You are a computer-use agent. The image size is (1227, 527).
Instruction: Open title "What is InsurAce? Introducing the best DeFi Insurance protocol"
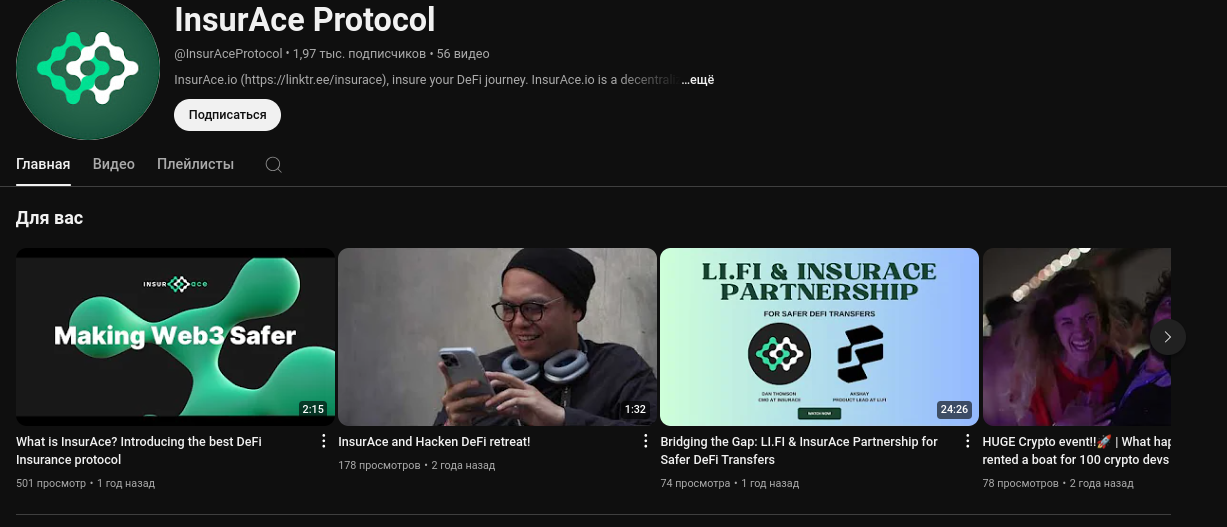(x=139, y=451)
